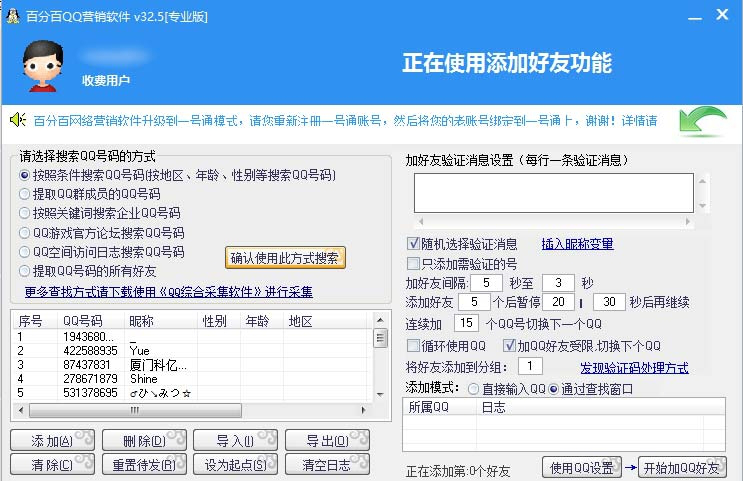Click 添加(A) button

point(52,441)
